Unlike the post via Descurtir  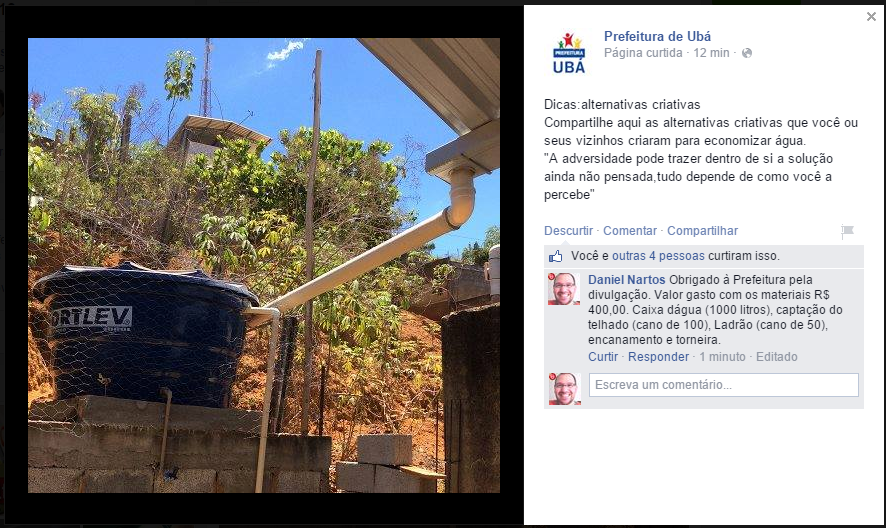click(568, 231)
